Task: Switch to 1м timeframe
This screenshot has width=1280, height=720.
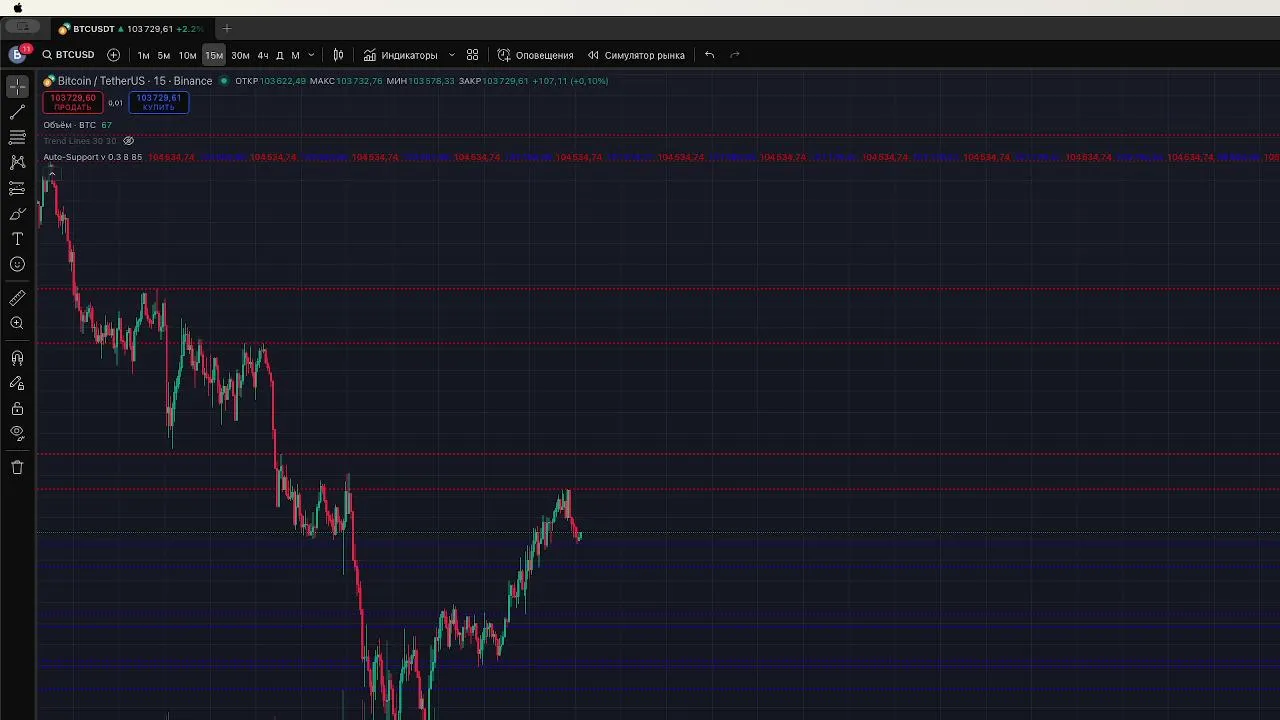Action: click(x=143, y=56)
